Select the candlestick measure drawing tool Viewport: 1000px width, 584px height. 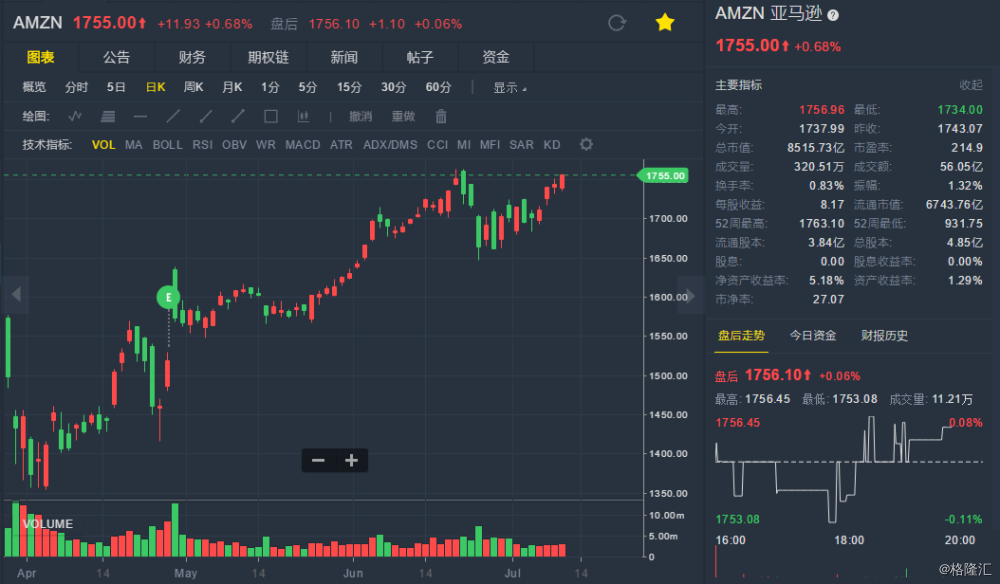[x=303, y=116]
